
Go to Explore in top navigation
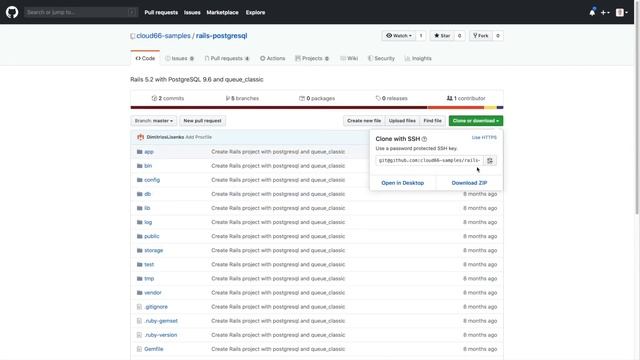point(256,13)
